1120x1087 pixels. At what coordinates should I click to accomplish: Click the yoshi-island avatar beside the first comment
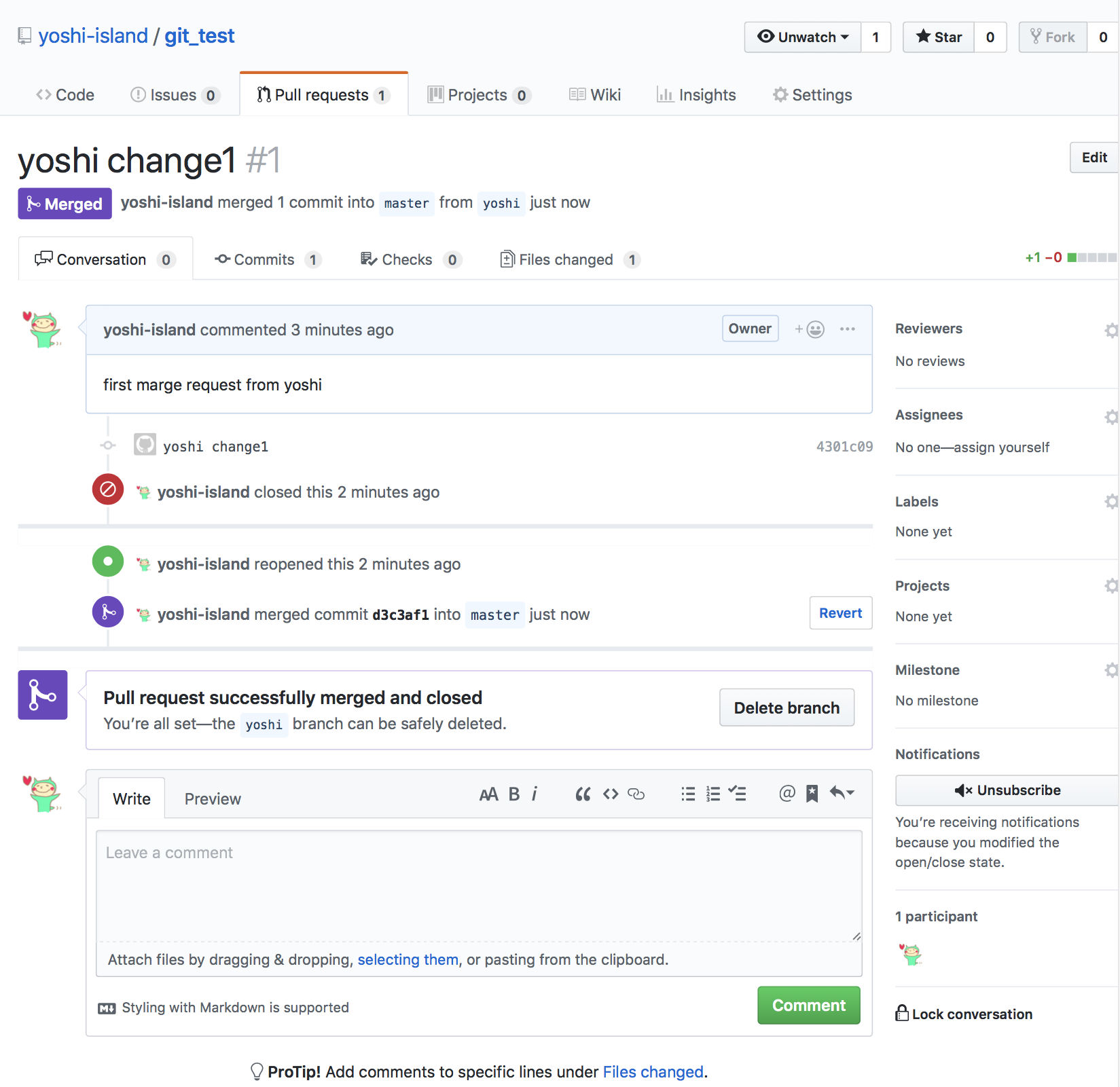43,329
